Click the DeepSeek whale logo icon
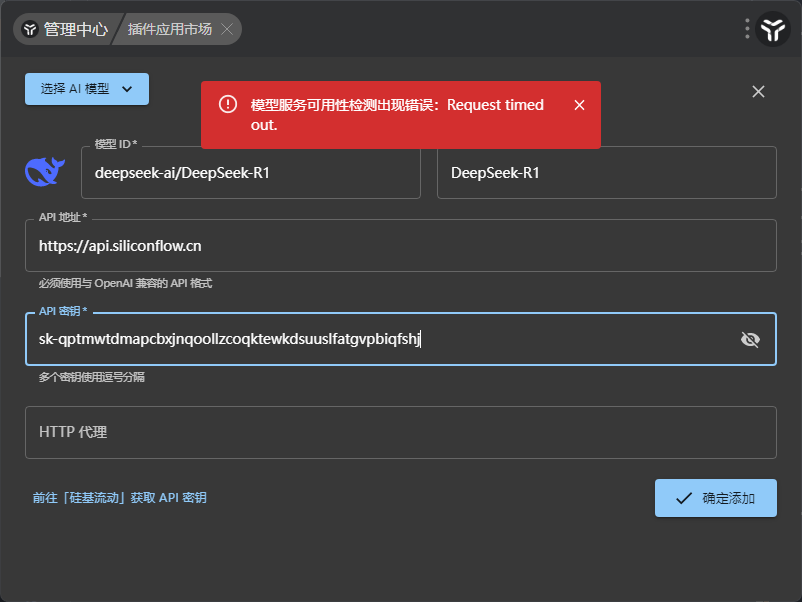 point(45,172)
